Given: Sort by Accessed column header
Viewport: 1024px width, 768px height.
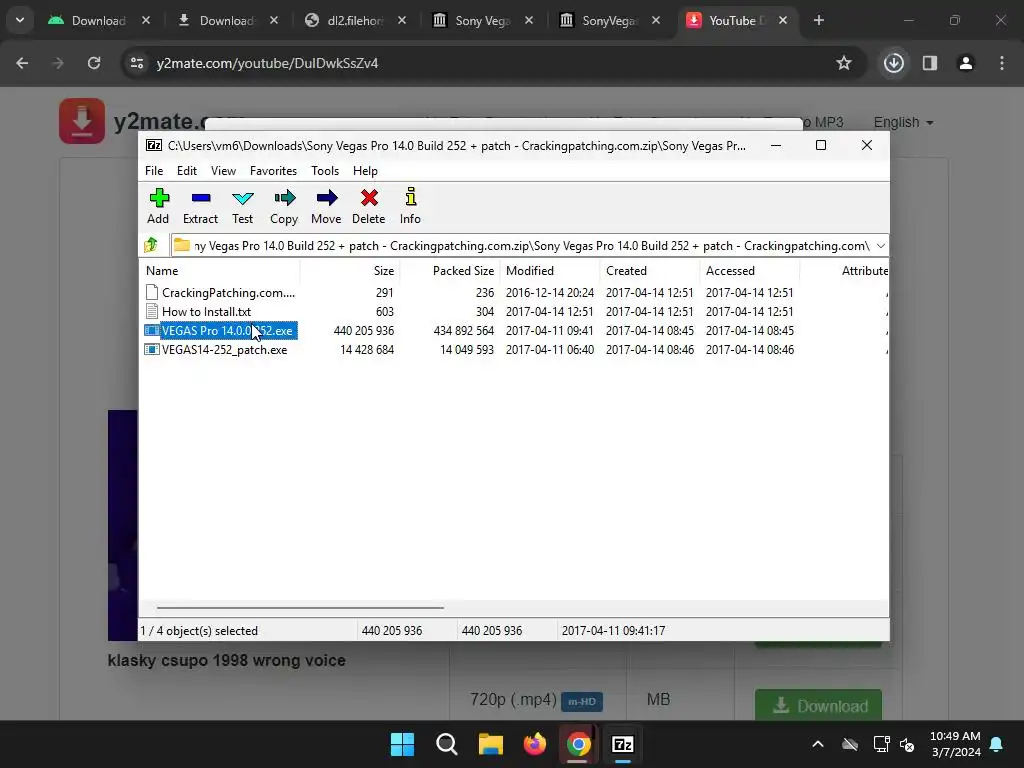Looking at the screenshot, I should (x=750, y=270).
